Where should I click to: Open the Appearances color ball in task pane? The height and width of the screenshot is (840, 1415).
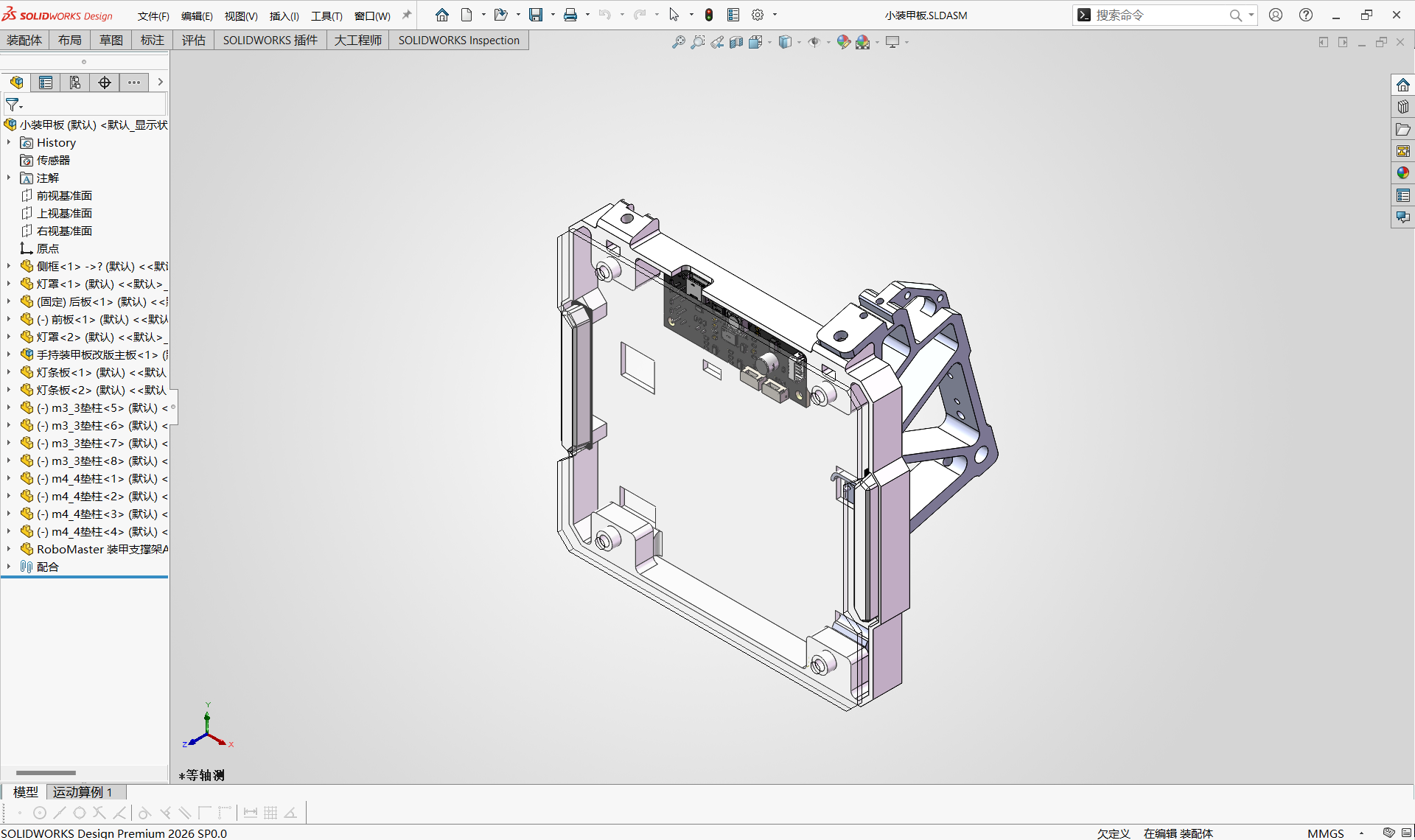(x=1402, y=172)
